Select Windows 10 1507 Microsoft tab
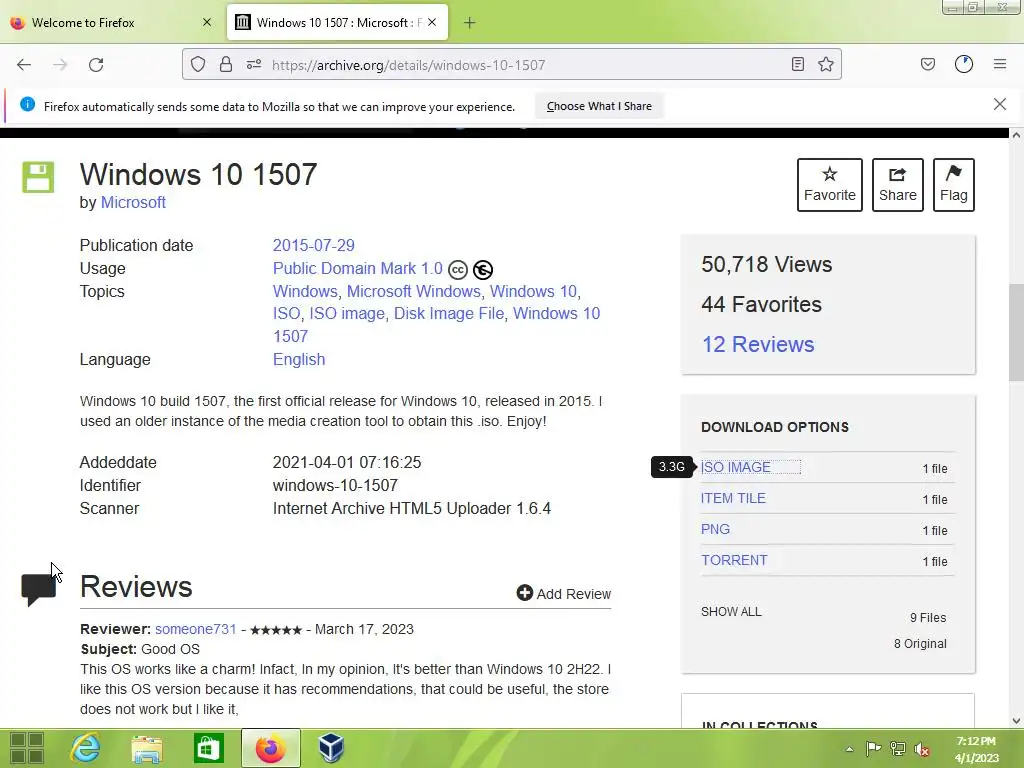1024x768 pixels. 337,23
